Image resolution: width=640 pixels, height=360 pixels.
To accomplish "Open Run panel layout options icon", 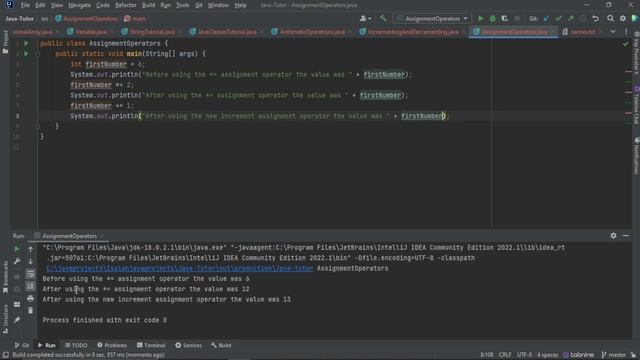I will click(17, 304).
